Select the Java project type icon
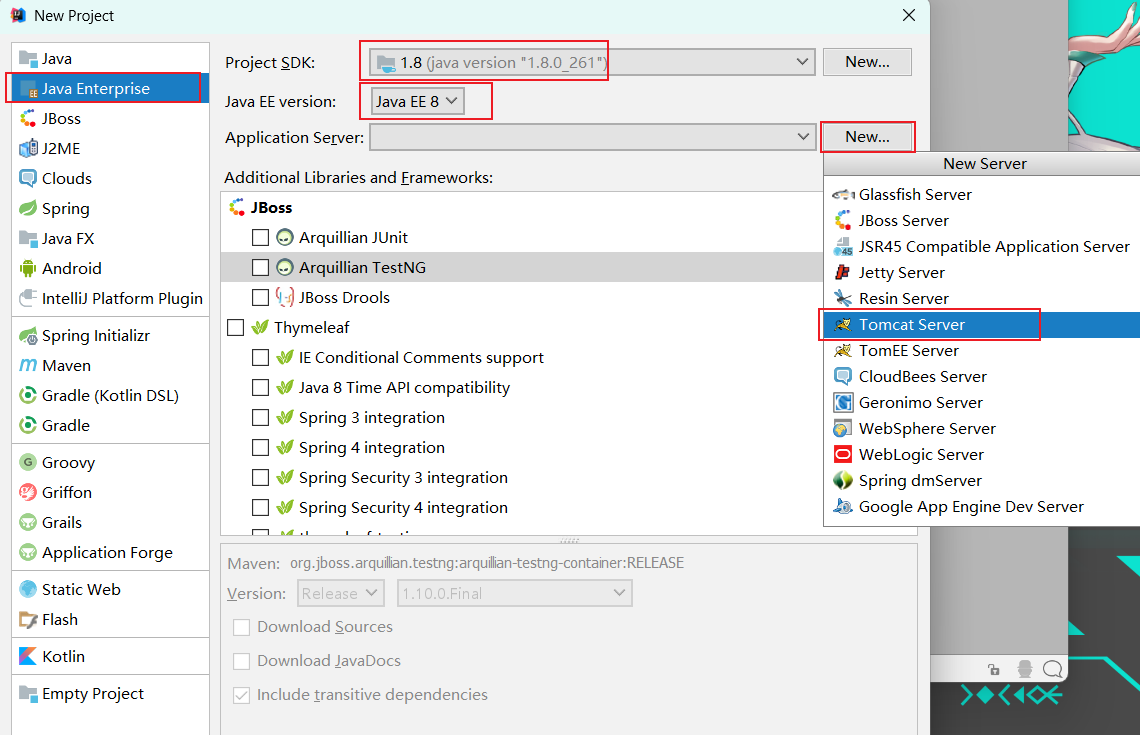The height and width of the screenshot is (735, 1140). [28, 58]
